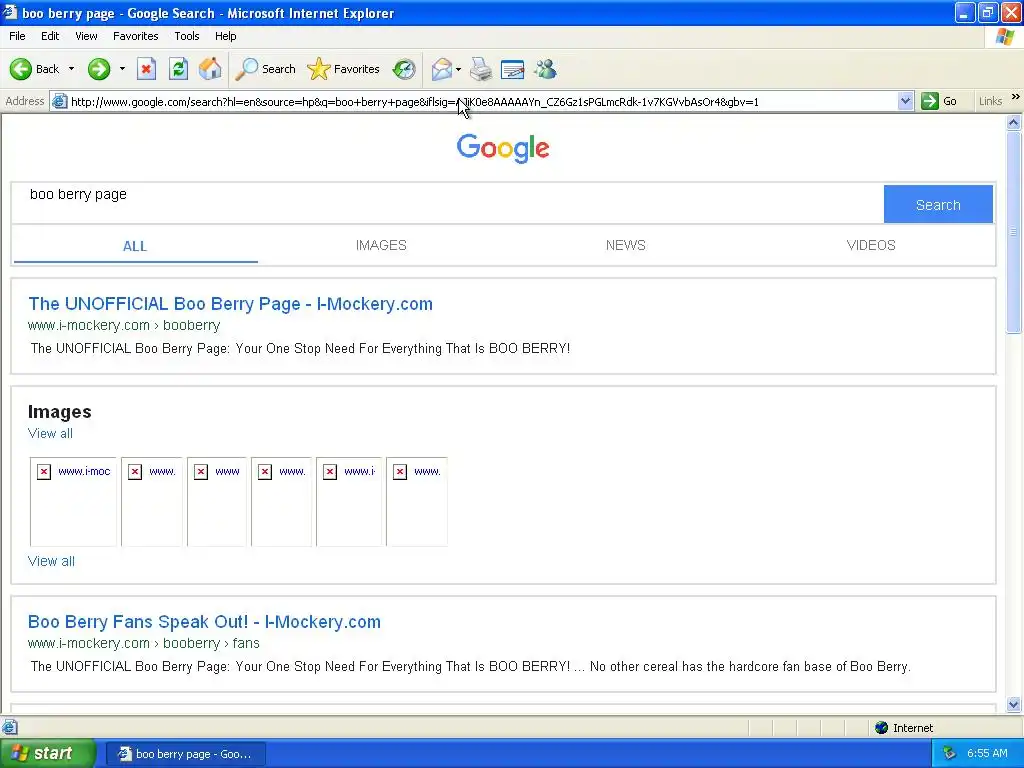
Task: Click the Internet zone globe in status bar
Action: [882, 728]
